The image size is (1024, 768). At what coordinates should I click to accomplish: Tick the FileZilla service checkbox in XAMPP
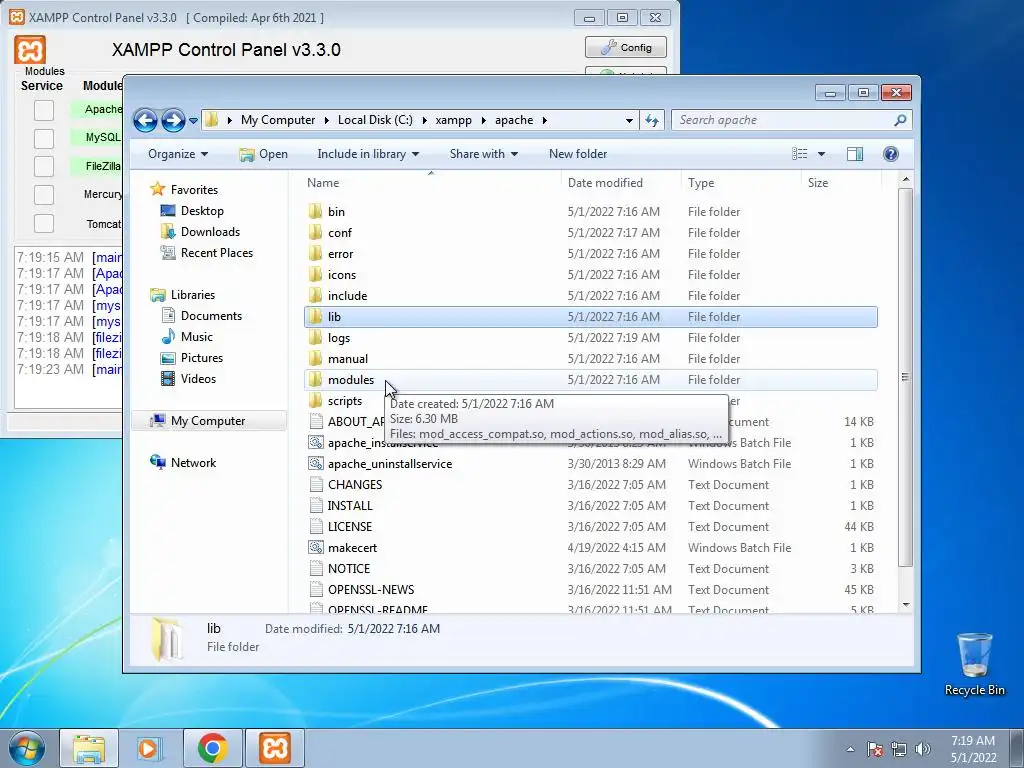tap(44, 167)
